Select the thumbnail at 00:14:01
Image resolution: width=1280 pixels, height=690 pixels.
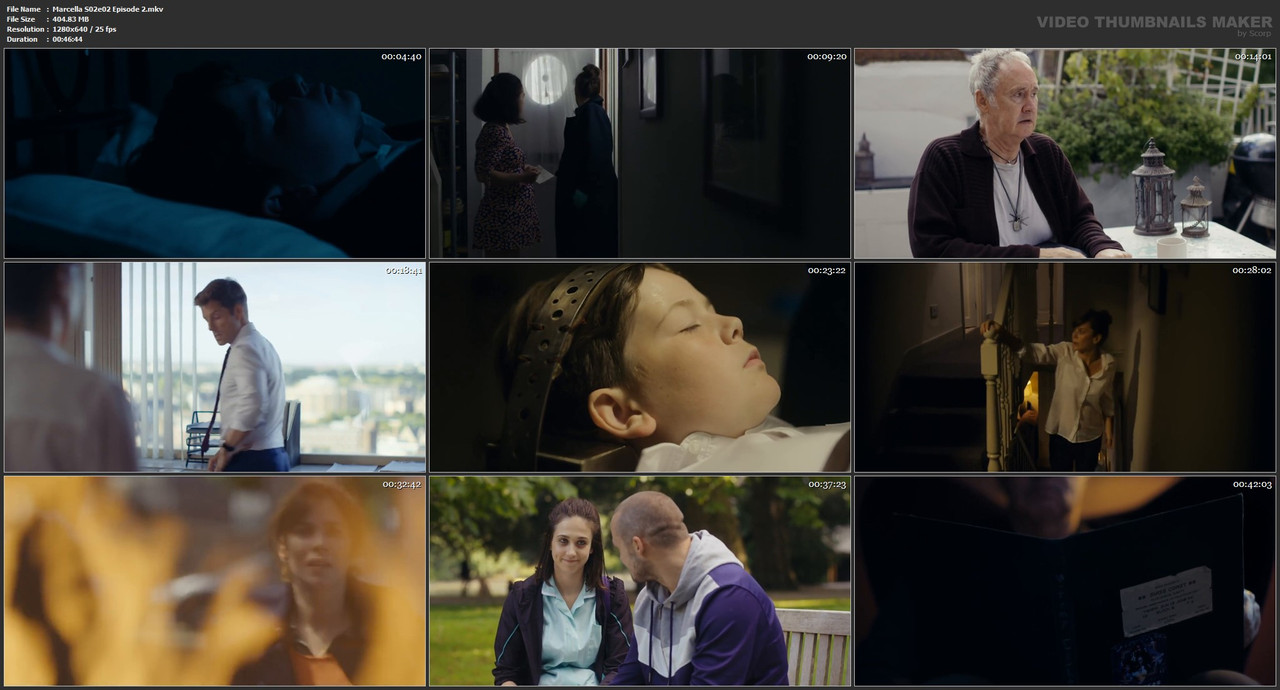point(1065,153)
